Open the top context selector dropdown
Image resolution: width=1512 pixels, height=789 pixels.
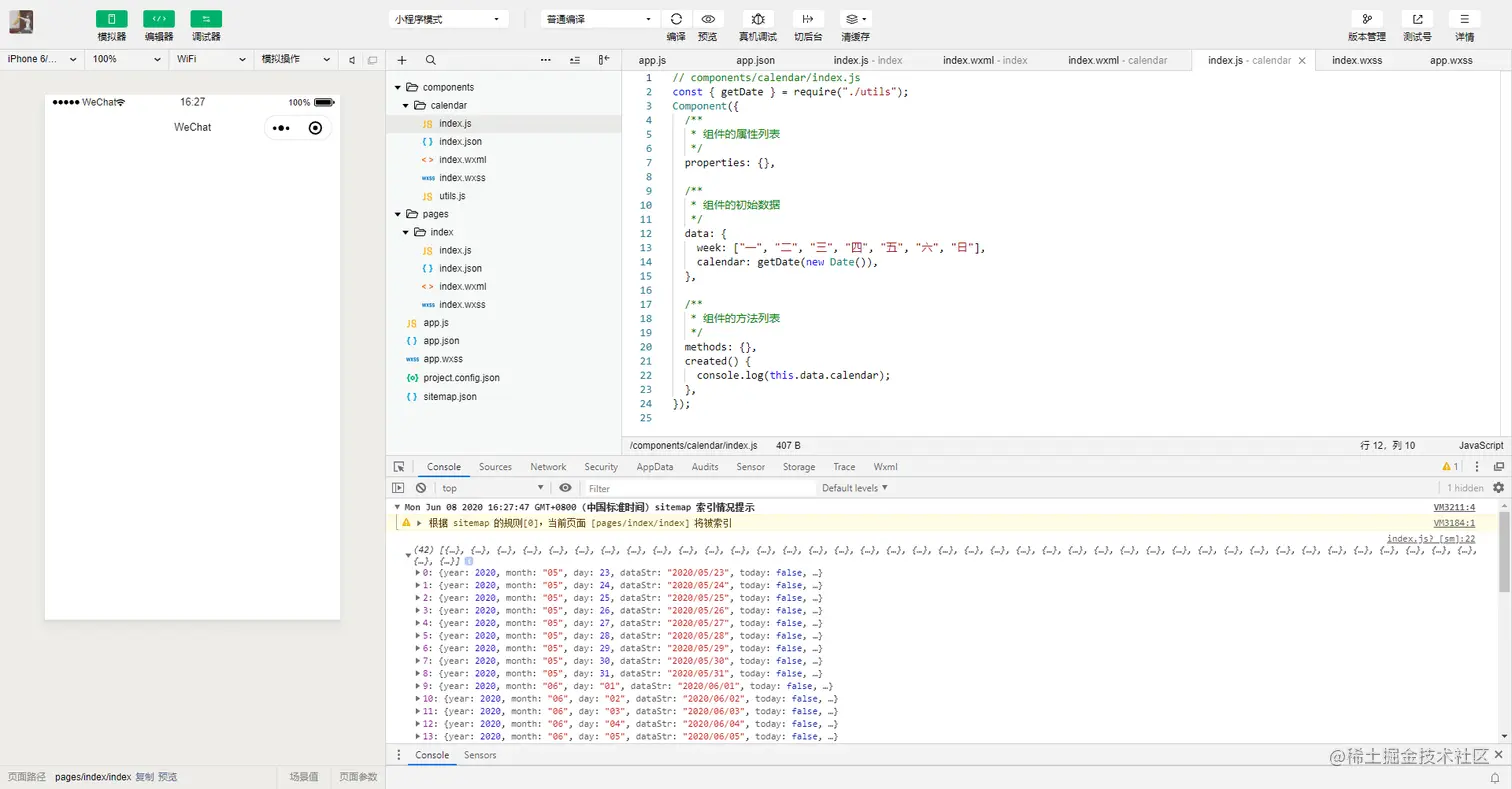click(493, 488)
